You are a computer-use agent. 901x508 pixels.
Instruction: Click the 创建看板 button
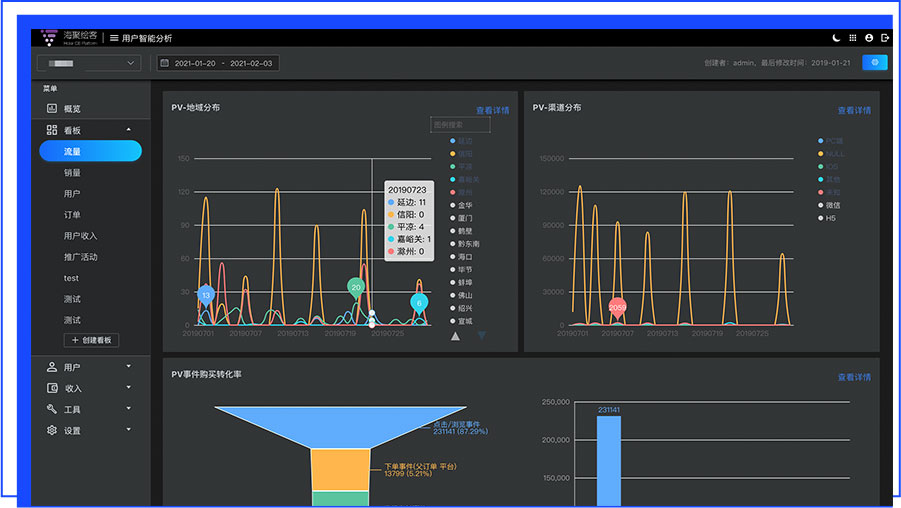(x=91, y=340)
